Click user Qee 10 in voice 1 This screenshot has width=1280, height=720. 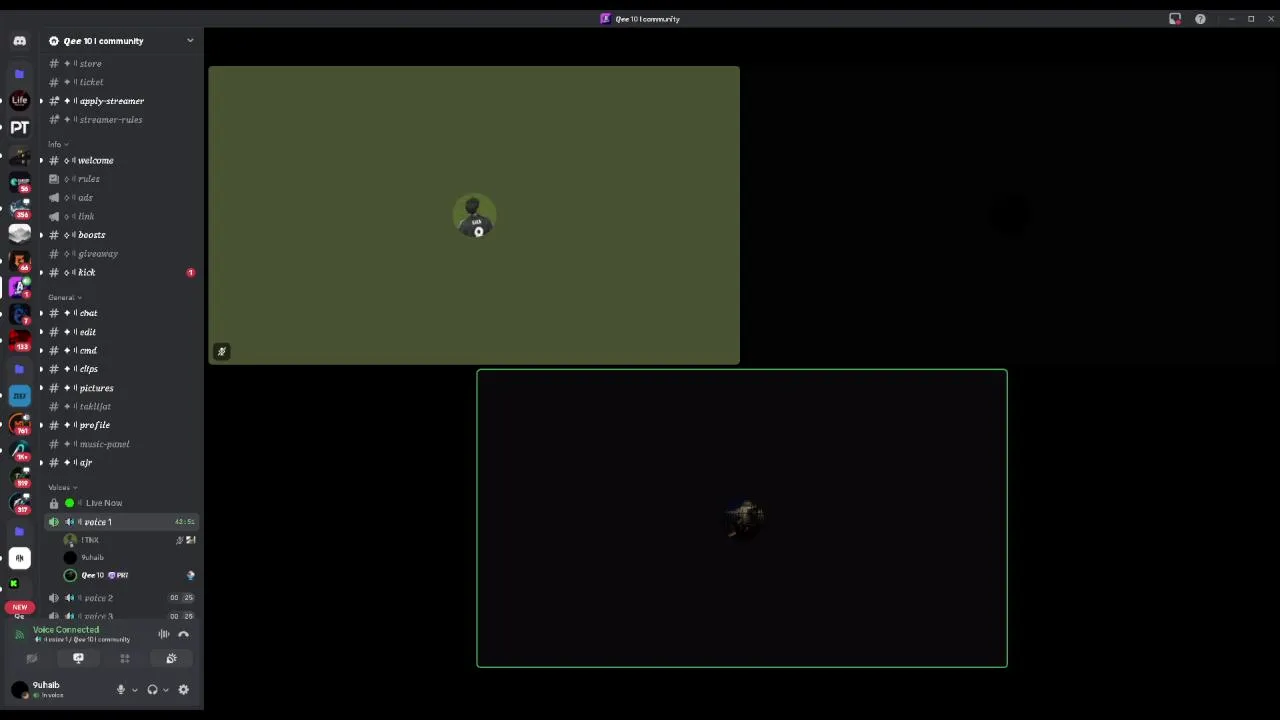point(129,575)
